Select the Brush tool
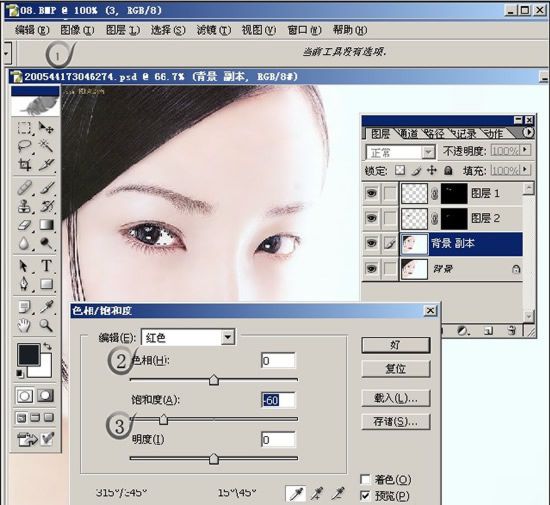 click(x=46, y=188)
